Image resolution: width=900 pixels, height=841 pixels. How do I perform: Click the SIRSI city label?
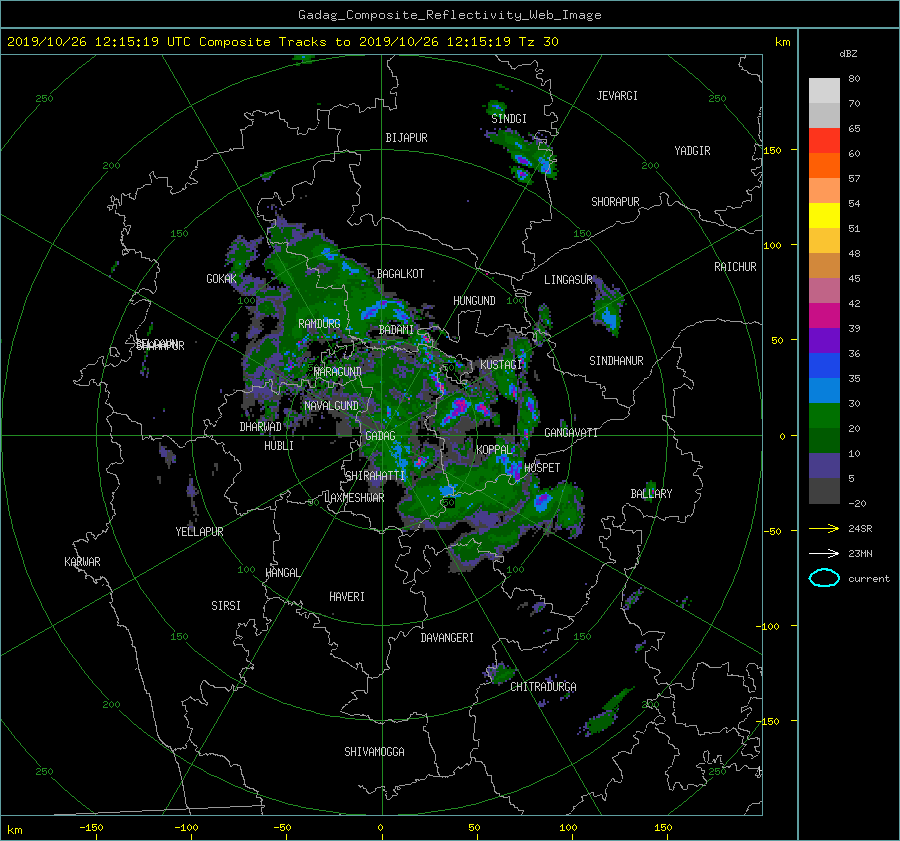(x=226, y=606)
